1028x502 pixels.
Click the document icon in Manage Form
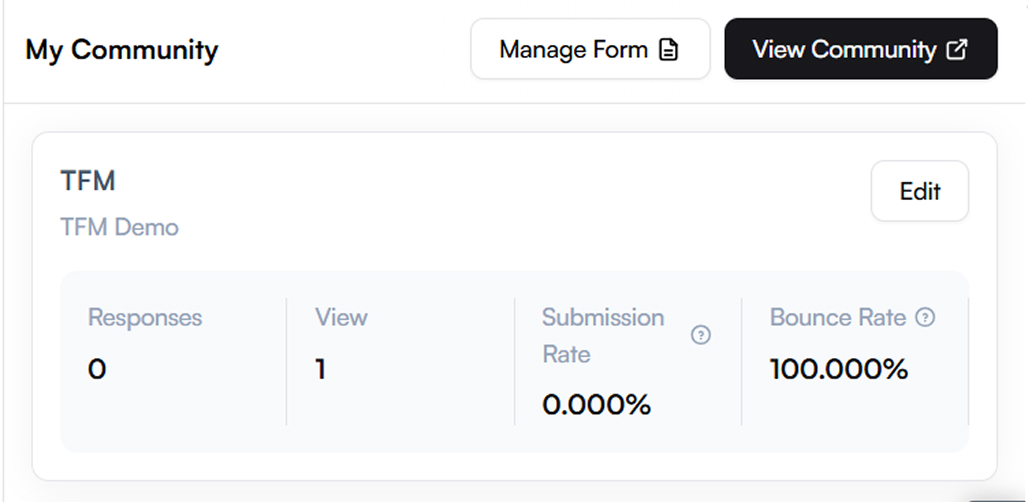668,50
